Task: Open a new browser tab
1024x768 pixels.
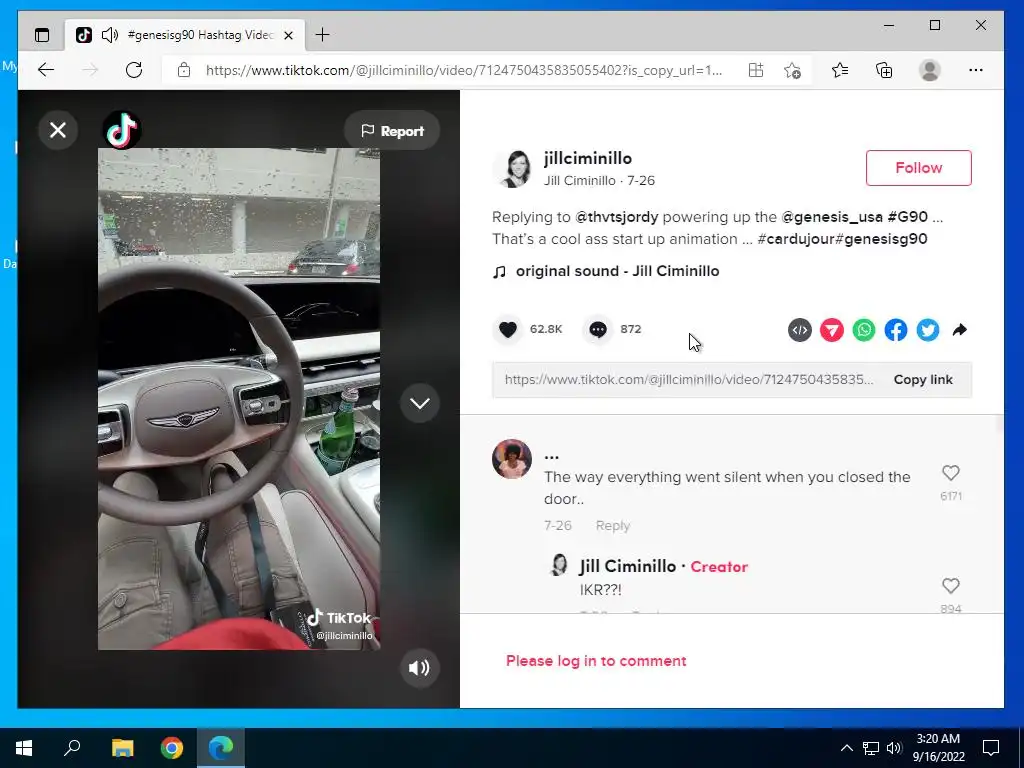Action: click(x=322, y=35)
